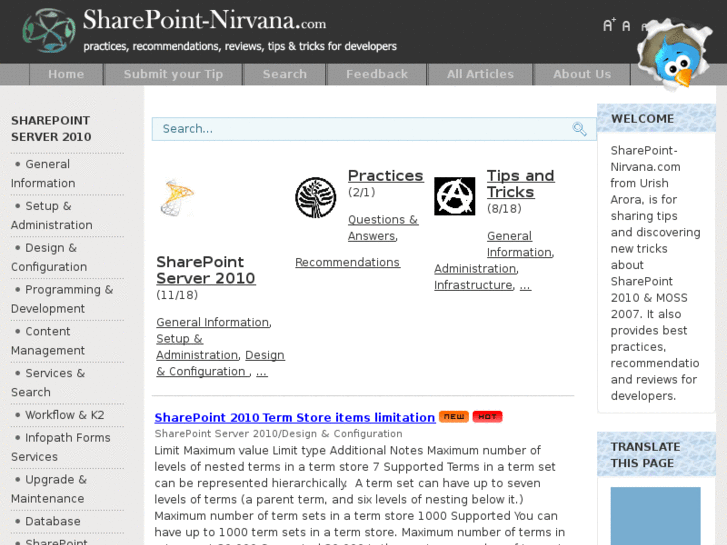
Task: Open the Search menu item
Action: tap(285, 74)
